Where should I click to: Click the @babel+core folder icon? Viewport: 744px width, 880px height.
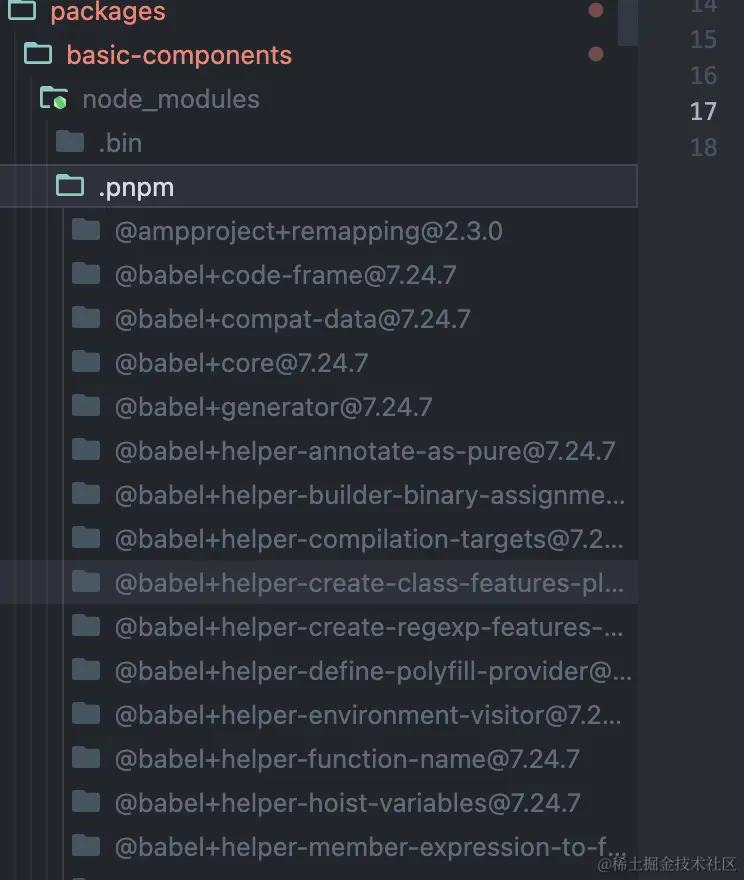[86, 363]
